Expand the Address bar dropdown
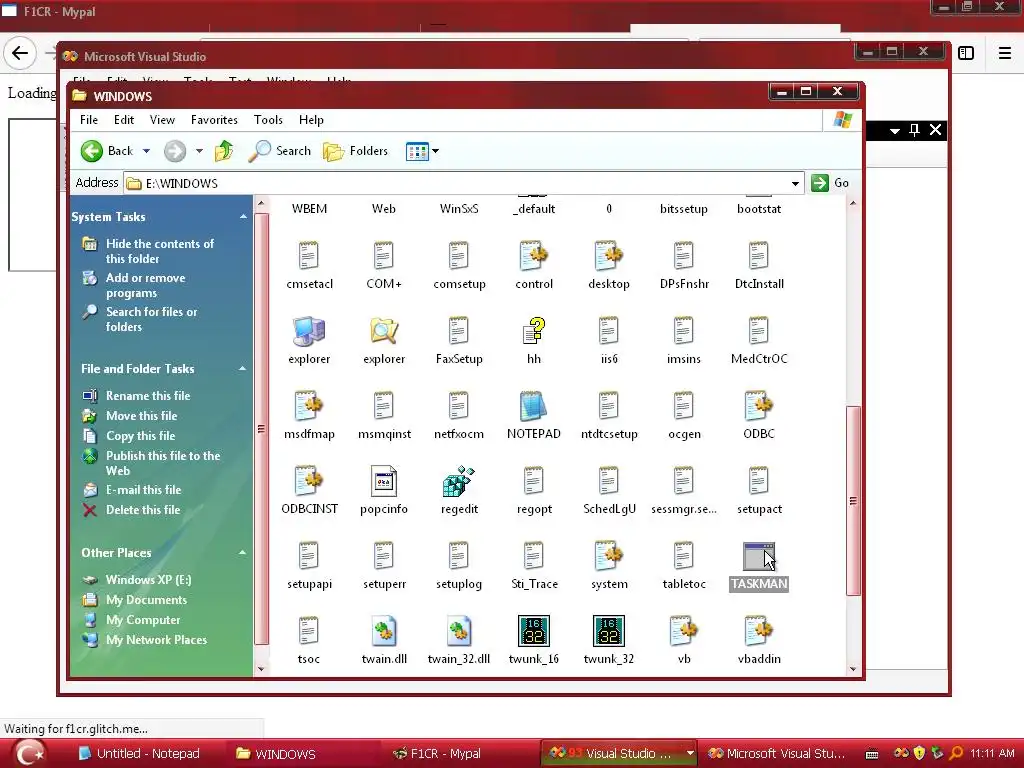 tap(795, 184)
